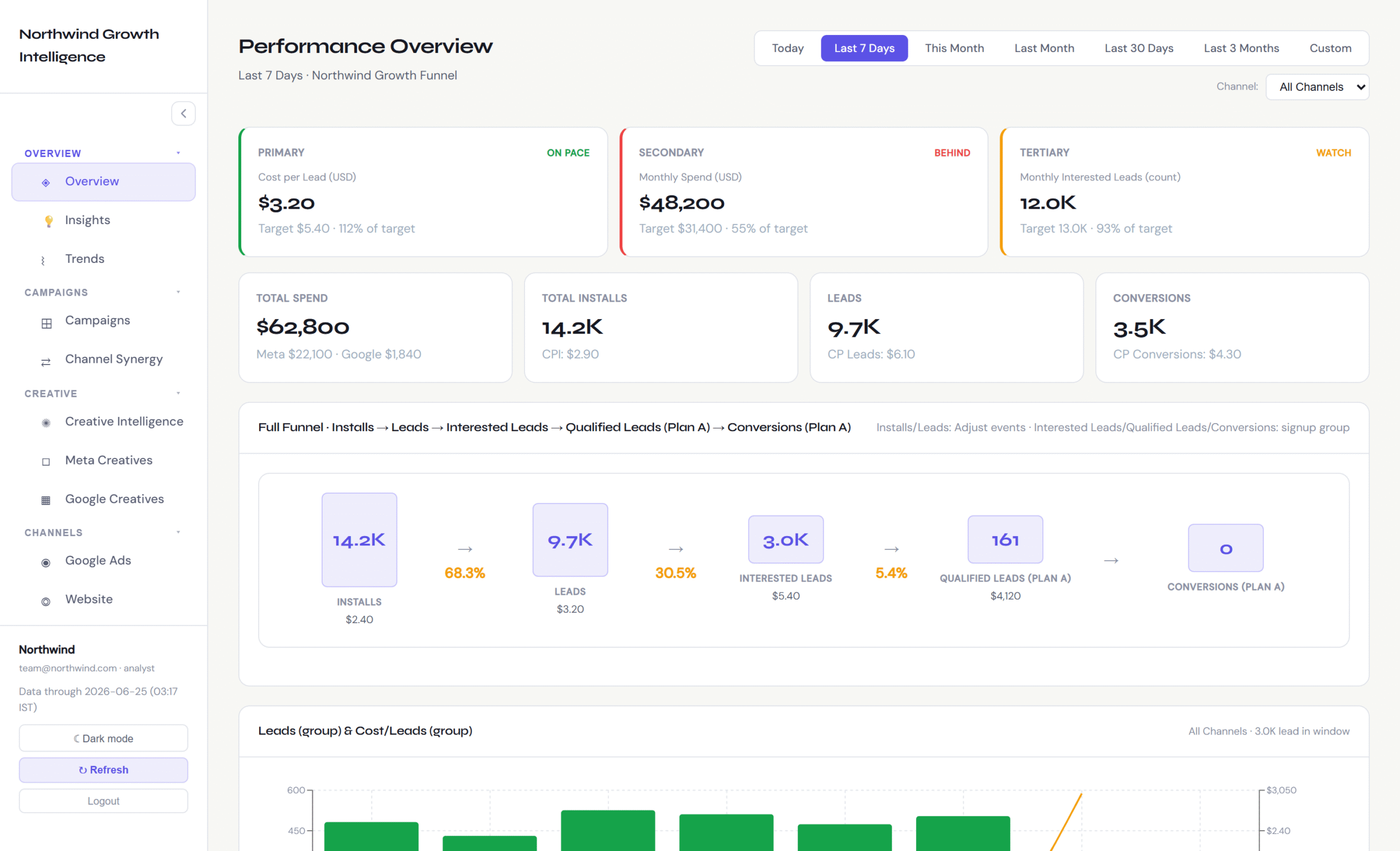This screenshot has height=851, width=1400.
Task: Click the Insights lightbulb icon
Action: point(49,221)
